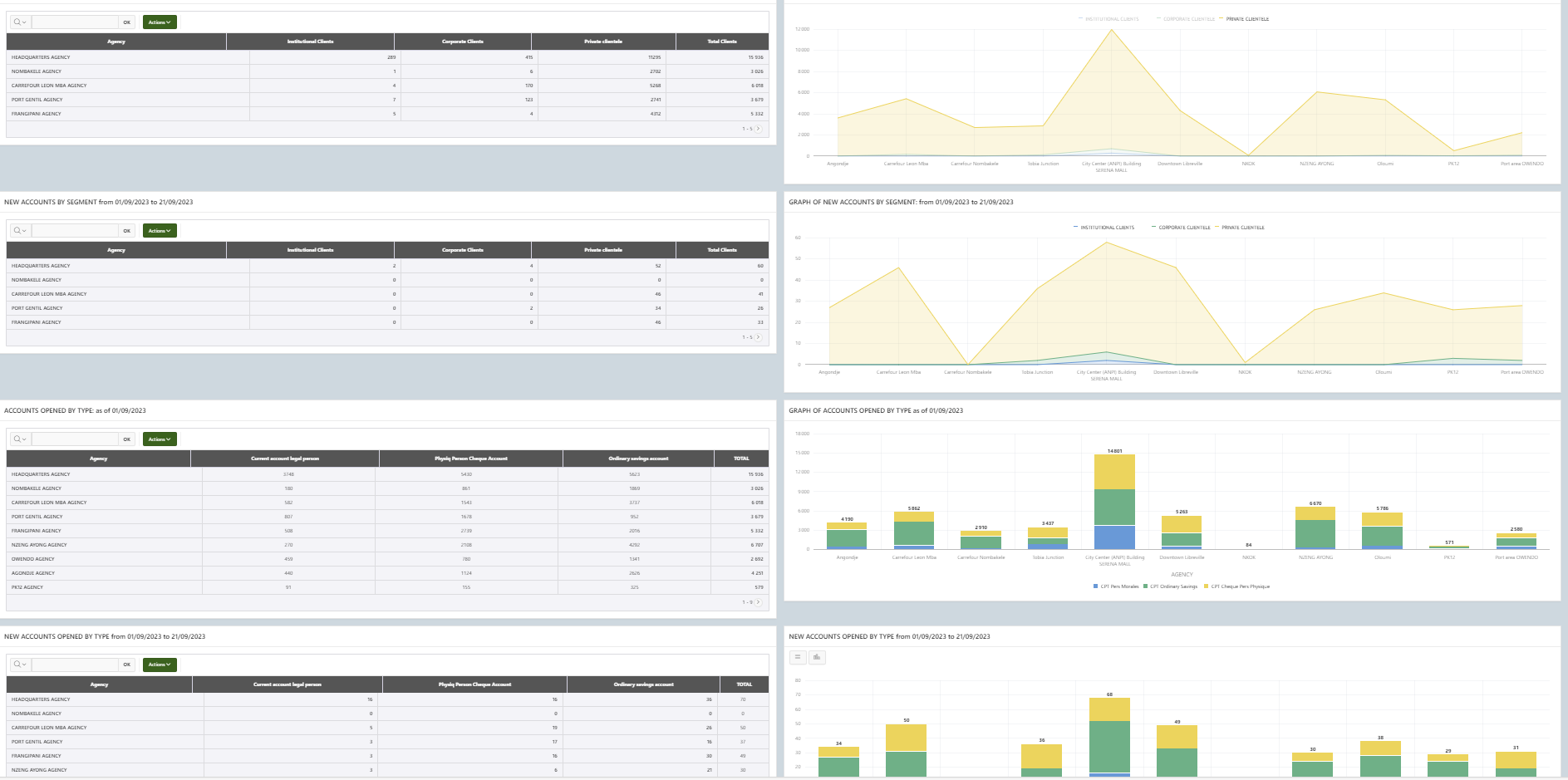The width and height of the screenshot is (1568, 780).
Task: Open TOTAL column header in Accounts Opened By Type
Action: 741,459
